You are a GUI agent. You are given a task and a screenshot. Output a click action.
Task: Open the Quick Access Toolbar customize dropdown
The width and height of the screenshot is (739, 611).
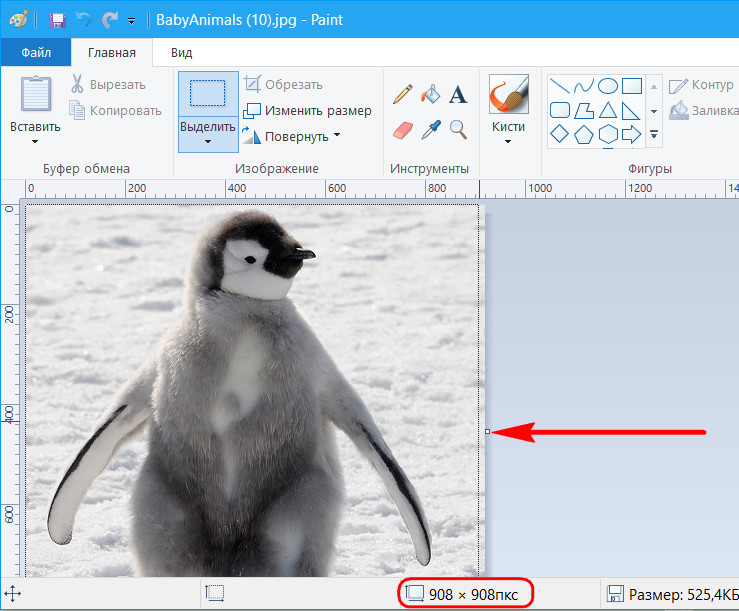(131, 21)
